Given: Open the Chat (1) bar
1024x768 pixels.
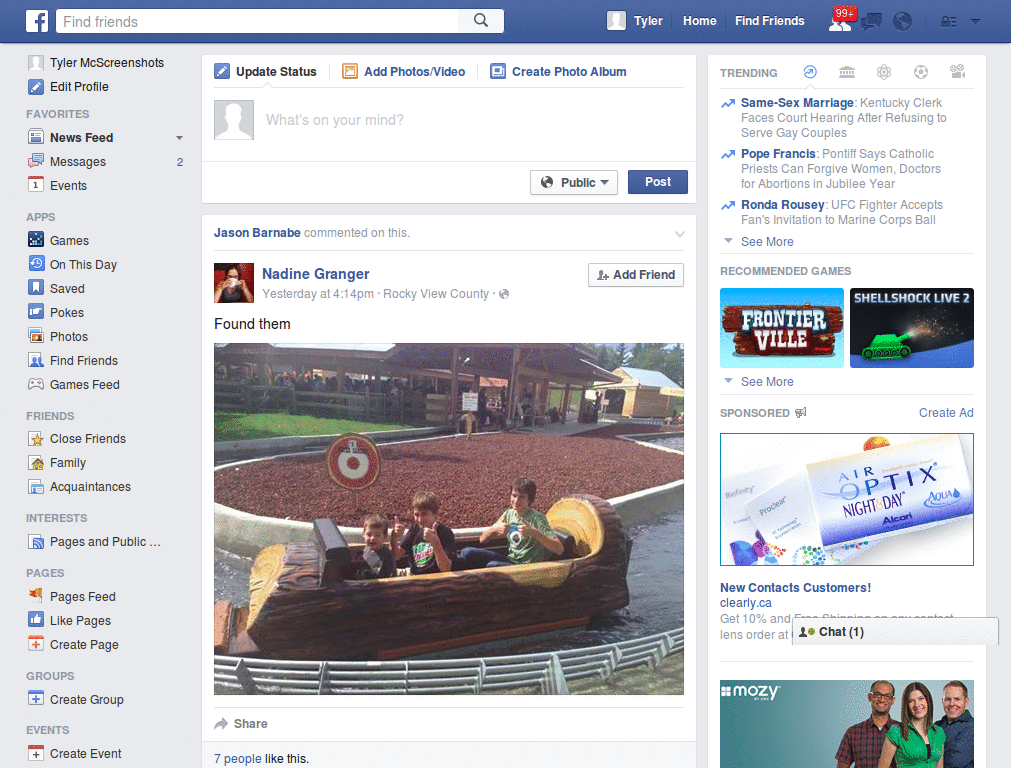Looking at the screenshot, I should [895, 632].
